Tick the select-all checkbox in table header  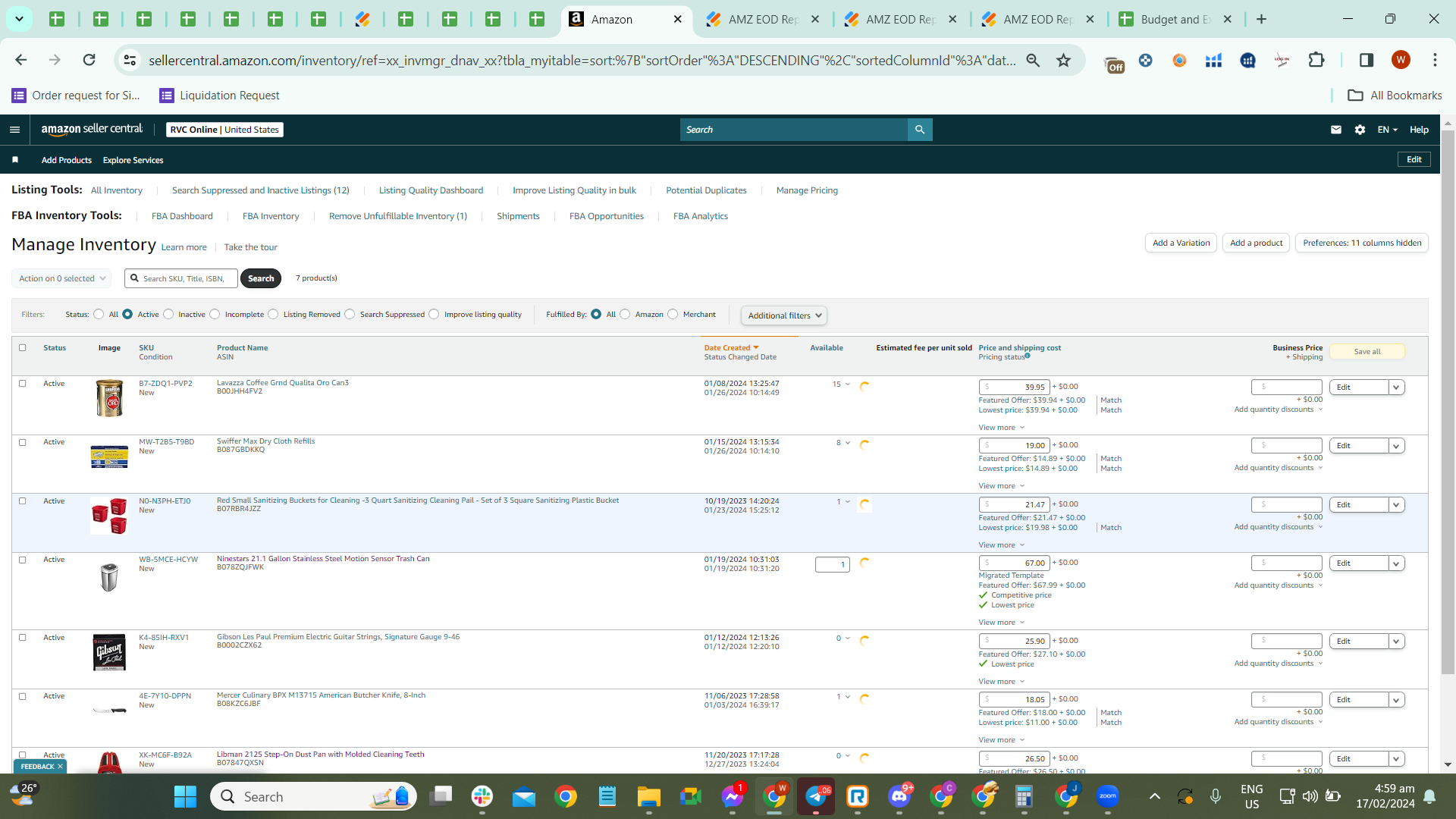pos(23,348)
